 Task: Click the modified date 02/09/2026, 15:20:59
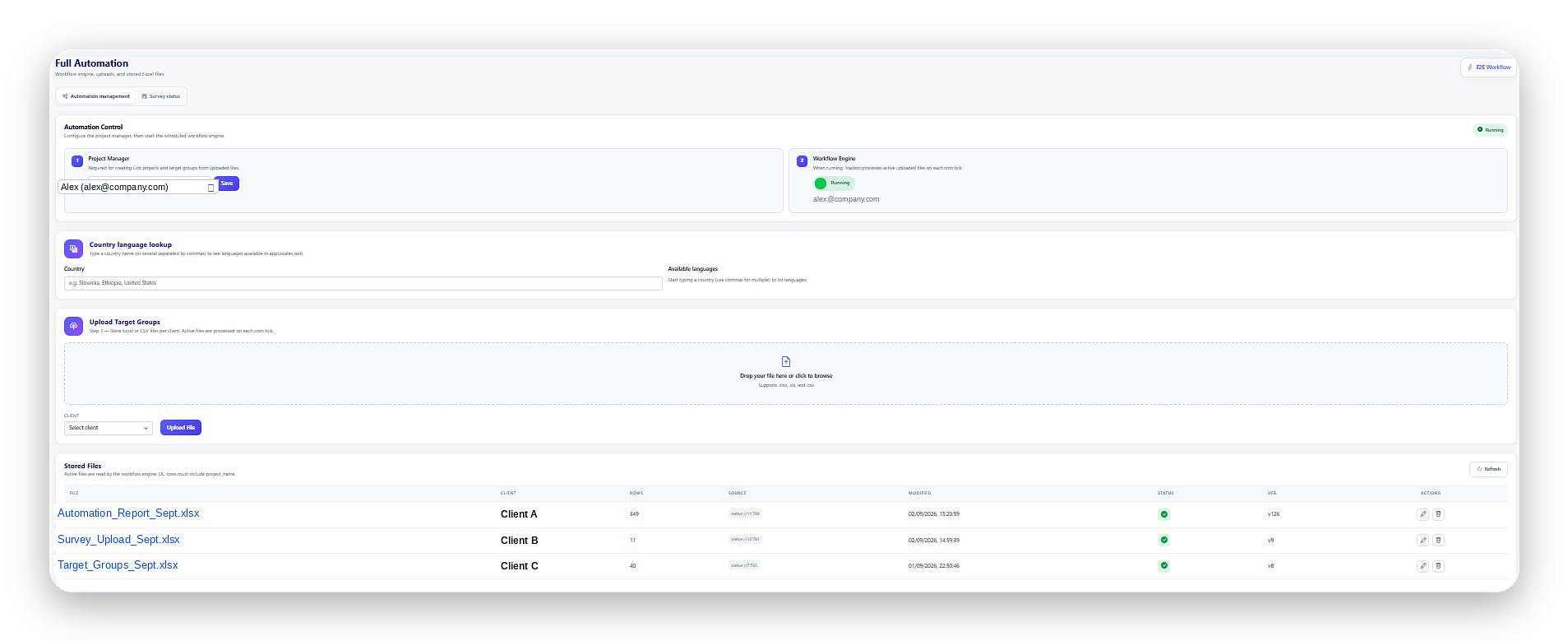click(x=934, y=514)
